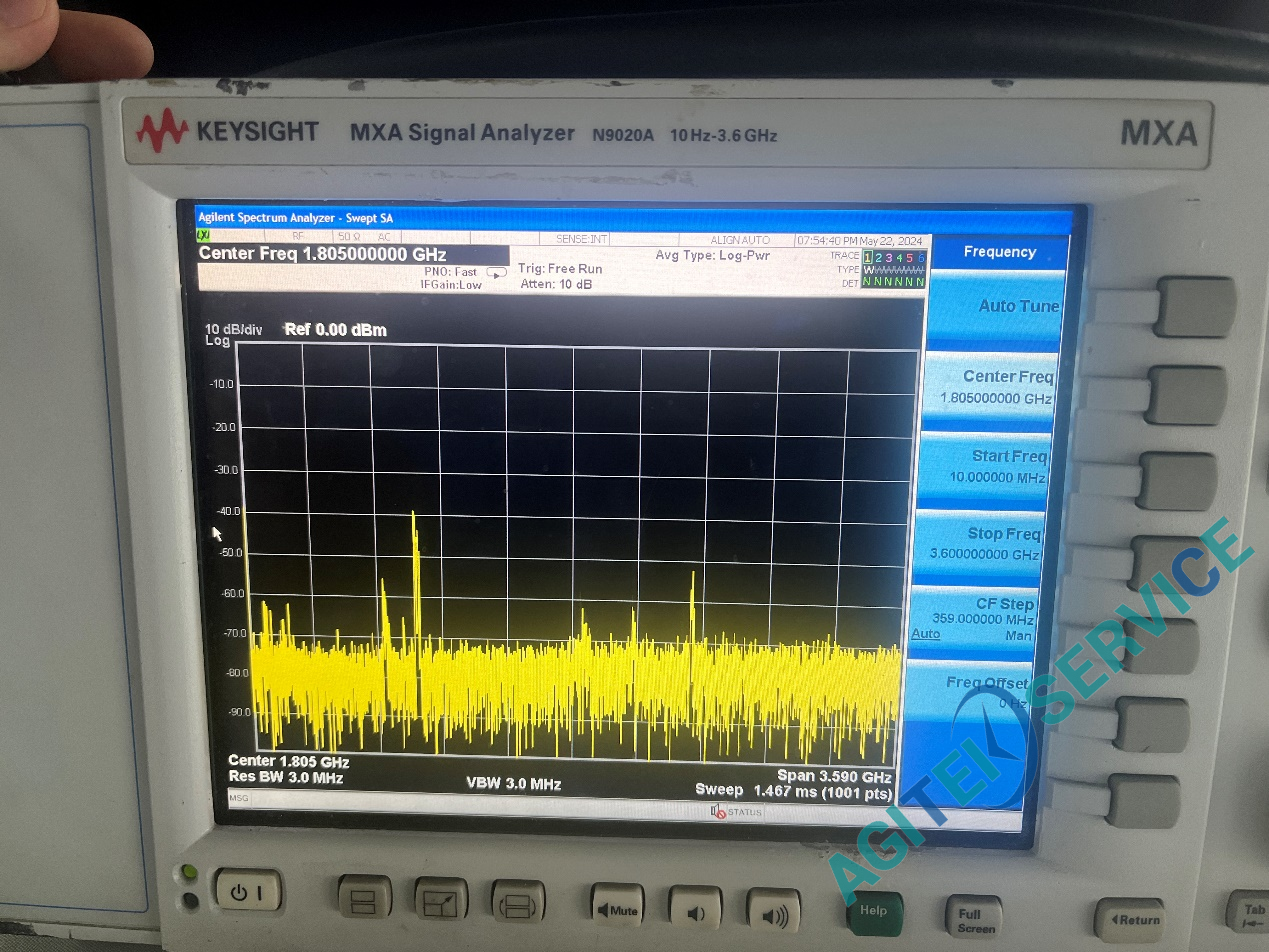1269x952 pixels.
Task: Click the split window layout button
Action: click(363, 899)
